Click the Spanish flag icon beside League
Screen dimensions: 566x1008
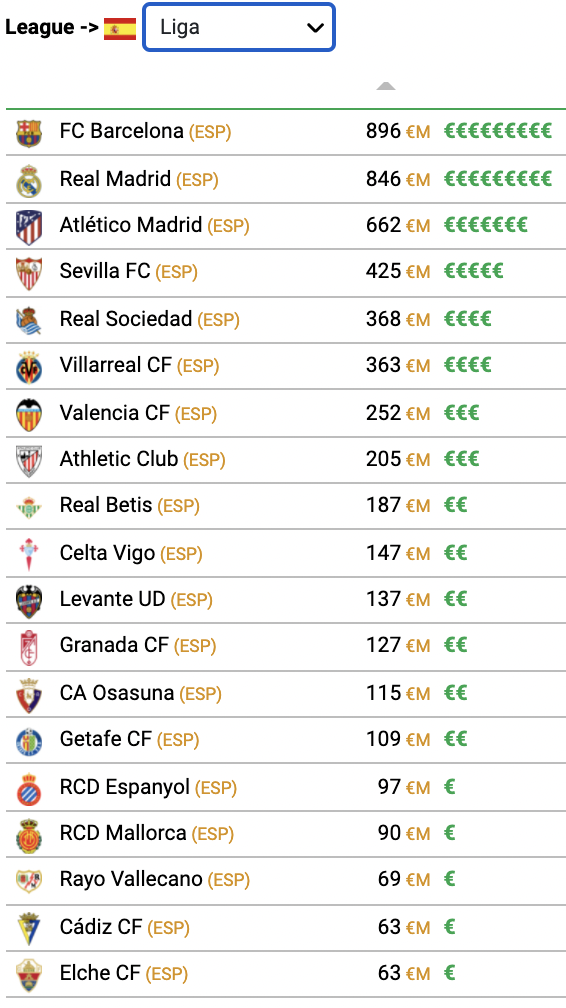(x=120, y=30)
